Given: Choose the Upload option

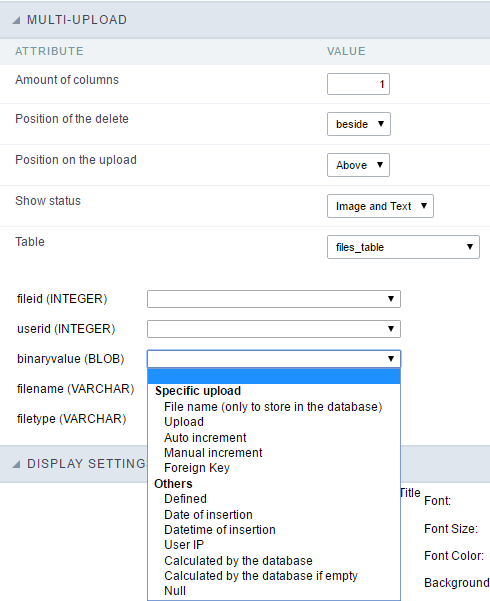Looking at the screenshot, I should [x=184, y=422].
